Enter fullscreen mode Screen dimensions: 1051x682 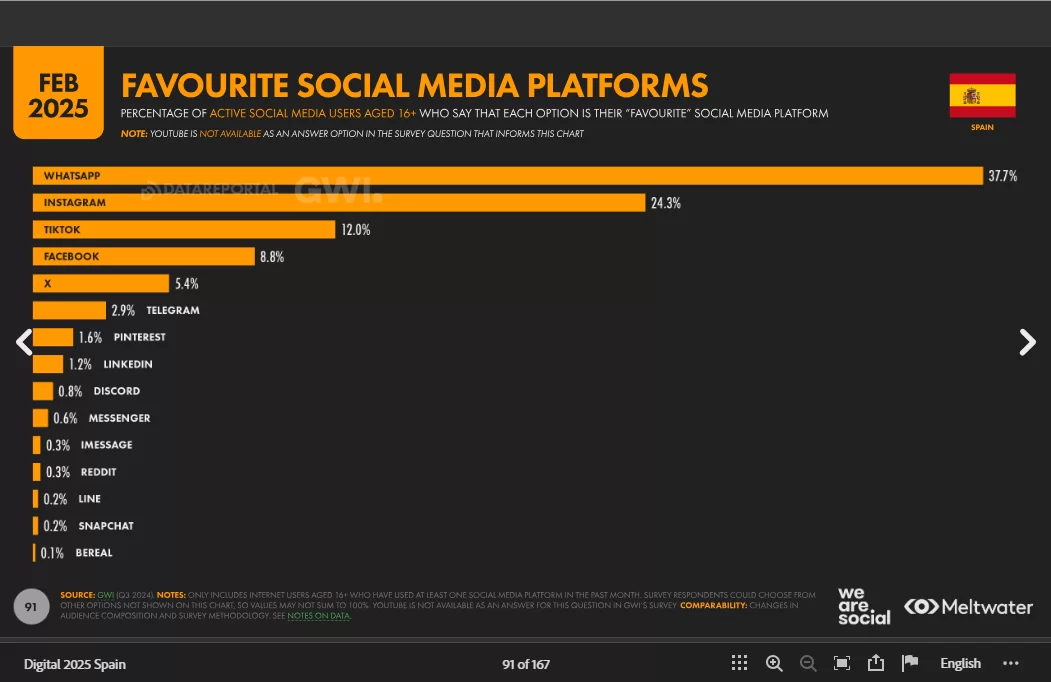842,663
